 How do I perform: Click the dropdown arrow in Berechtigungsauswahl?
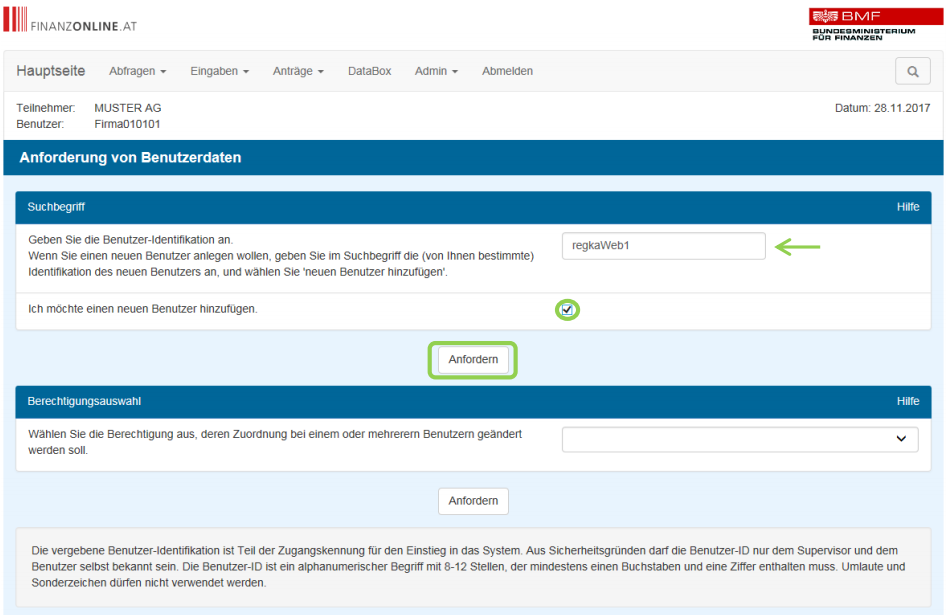tap(901, 440)
